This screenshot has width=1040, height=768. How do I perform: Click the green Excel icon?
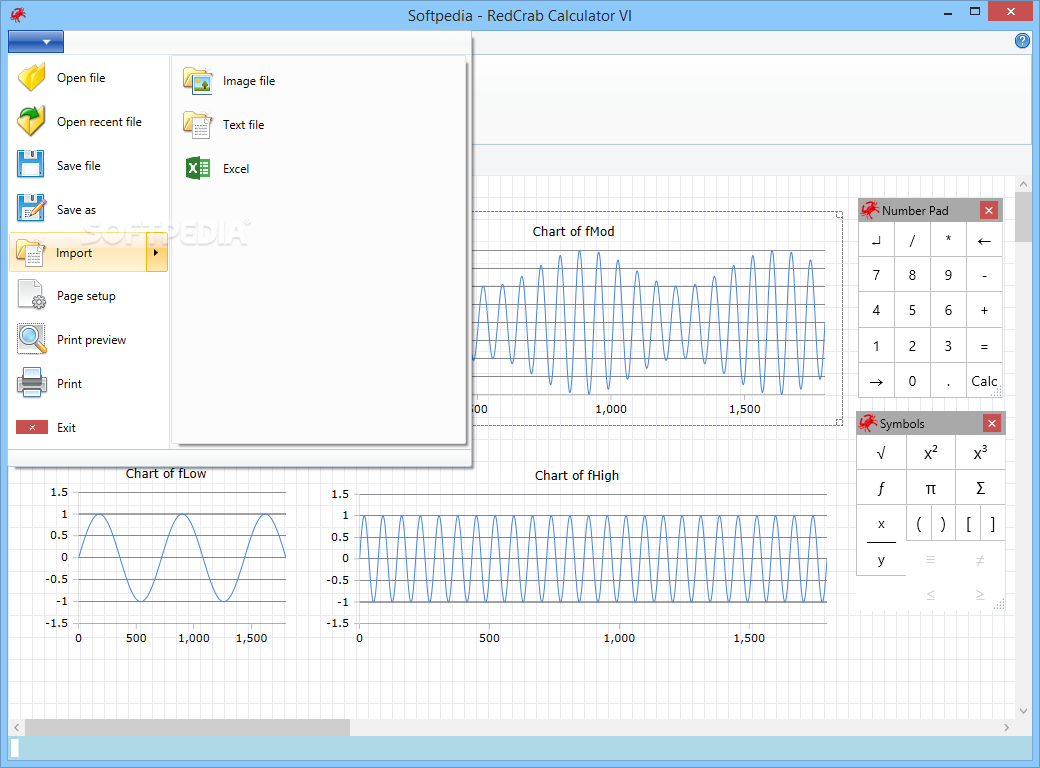[198, 168]
